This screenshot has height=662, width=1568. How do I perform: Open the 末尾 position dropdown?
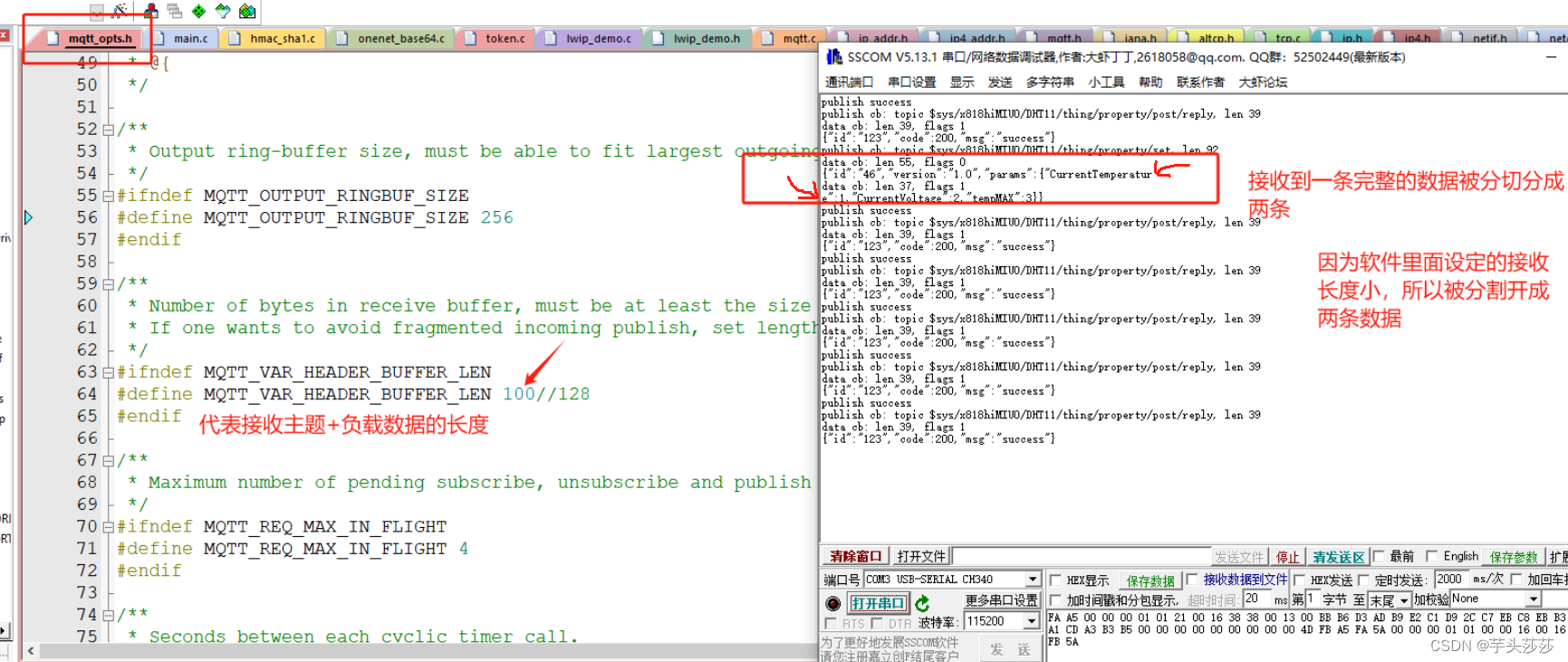(1404, 600)
